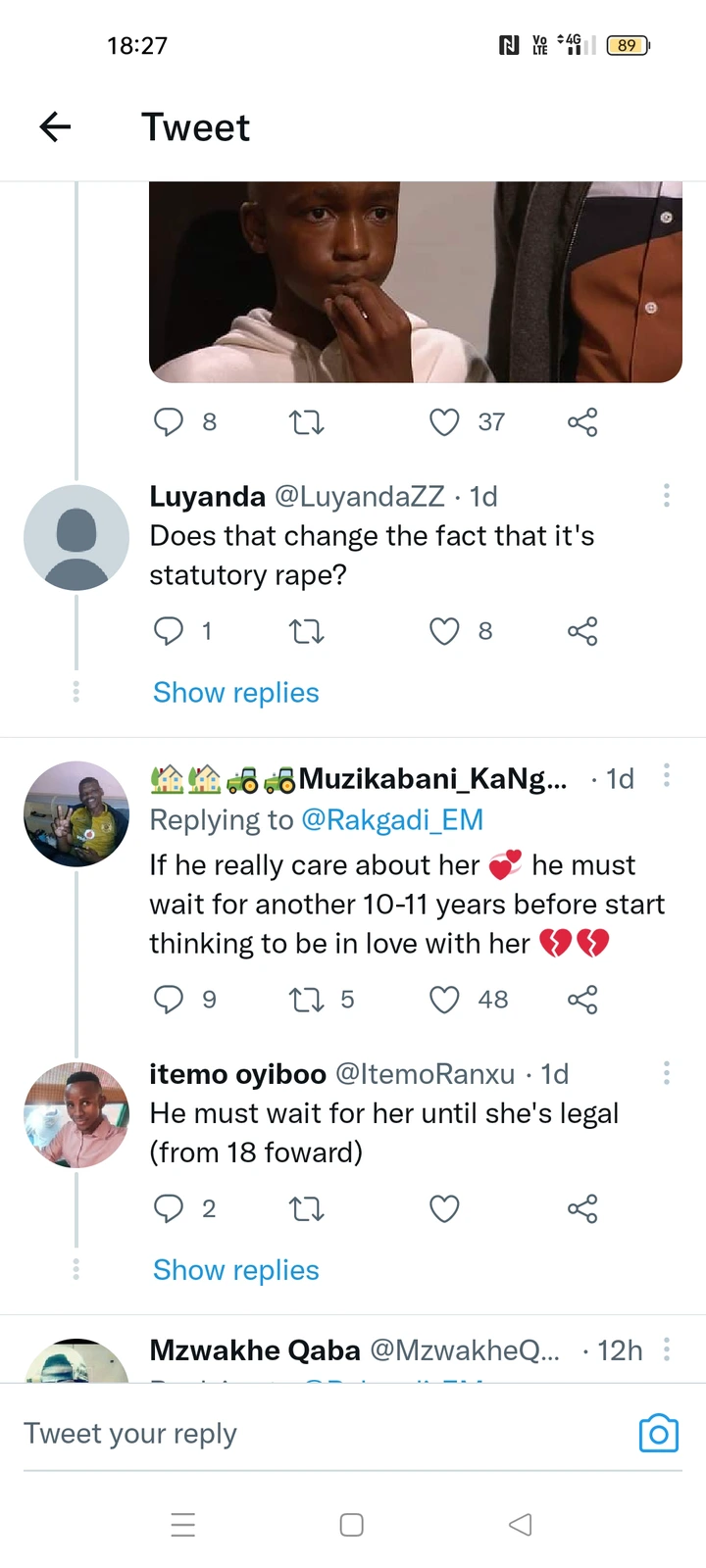Screen dimensions: 706x1568
Task: Like Luyanda's reply with 8 likes
Action: pos(445,631)
